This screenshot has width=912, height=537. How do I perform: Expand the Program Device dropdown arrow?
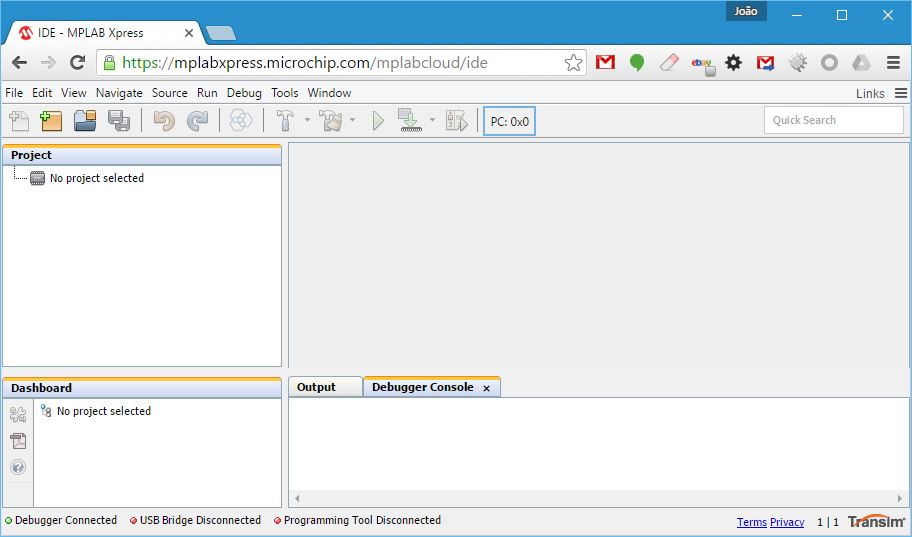tap(432, 120)
